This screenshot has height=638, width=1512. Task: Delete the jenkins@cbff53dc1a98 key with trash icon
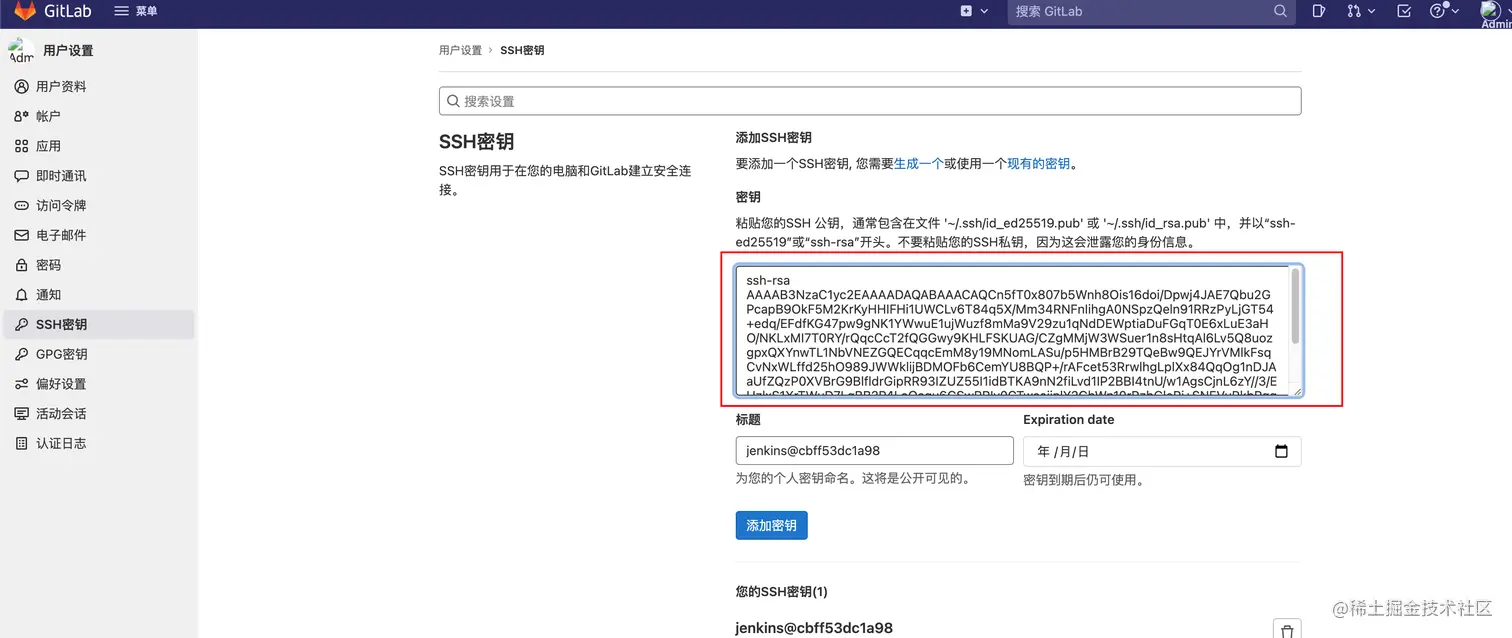1287,630
